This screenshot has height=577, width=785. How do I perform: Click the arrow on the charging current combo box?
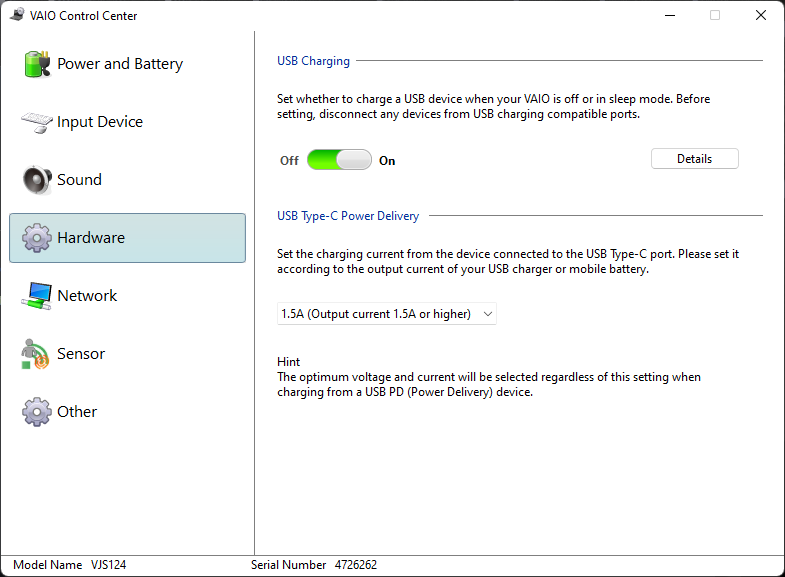click(x=487, y=314)
